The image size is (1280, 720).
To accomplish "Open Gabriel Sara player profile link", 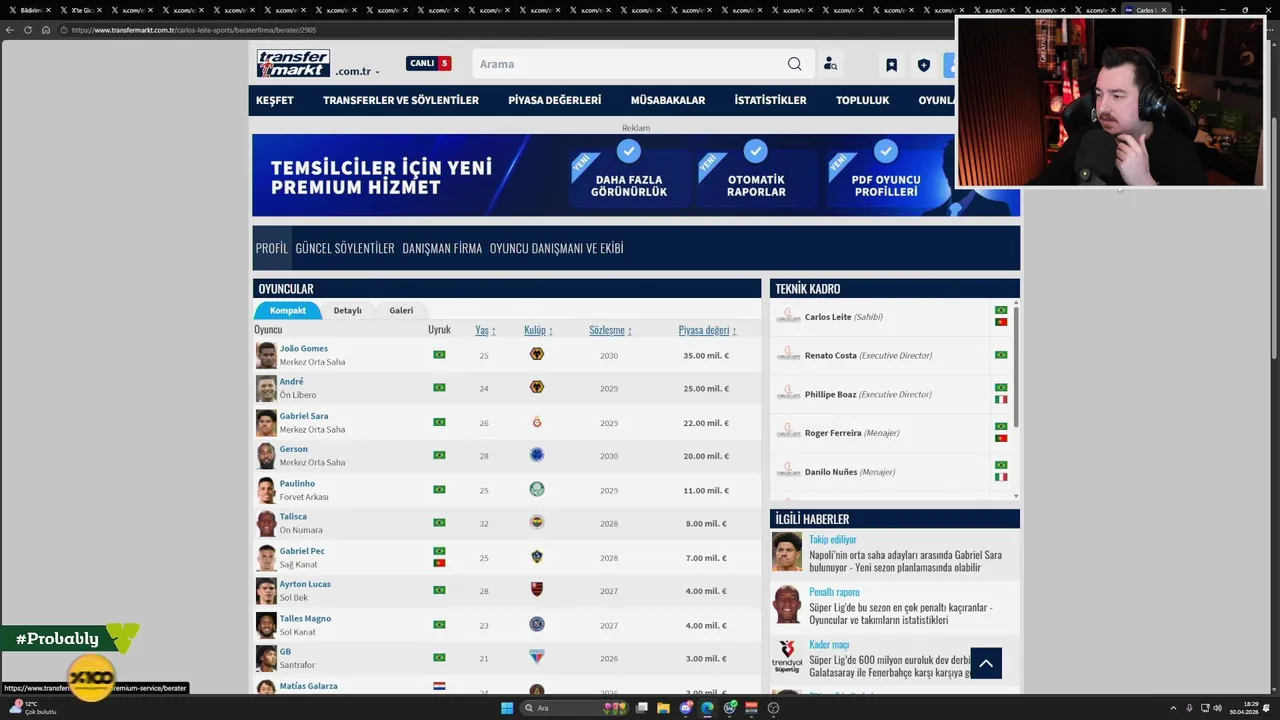I will point(304,416).
